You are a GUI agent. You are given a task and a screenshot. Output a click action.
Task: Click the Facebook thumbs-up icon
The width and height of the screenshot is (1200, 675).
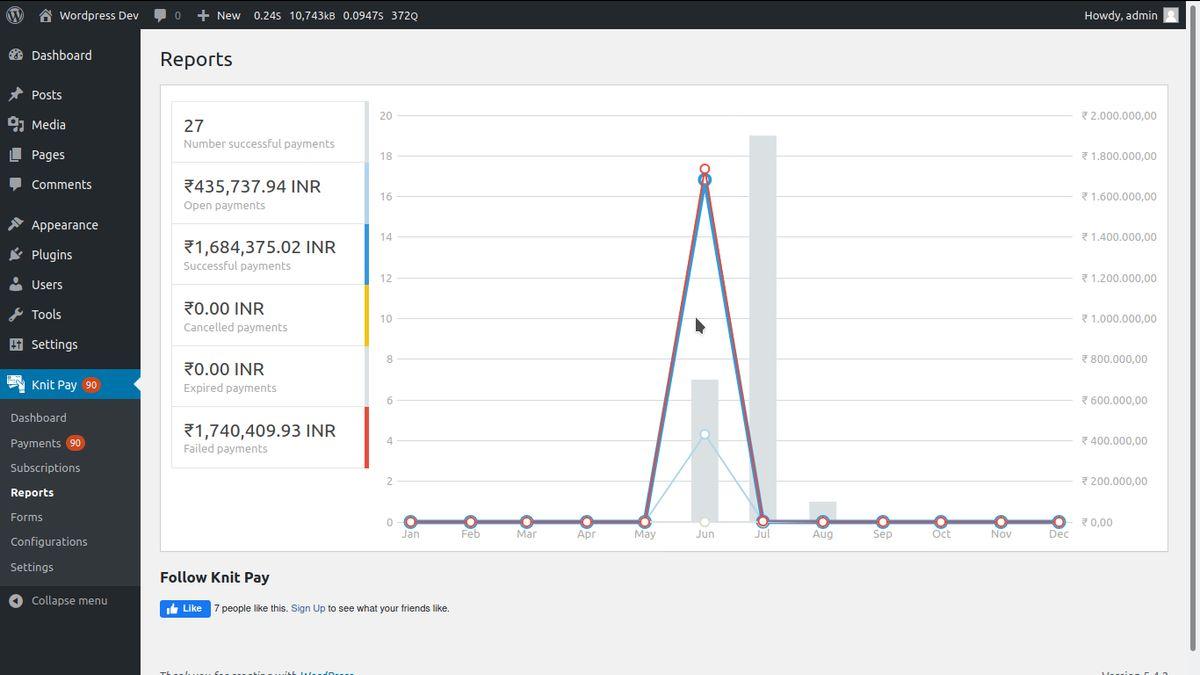pyautogui.click(x=172, y=609)
